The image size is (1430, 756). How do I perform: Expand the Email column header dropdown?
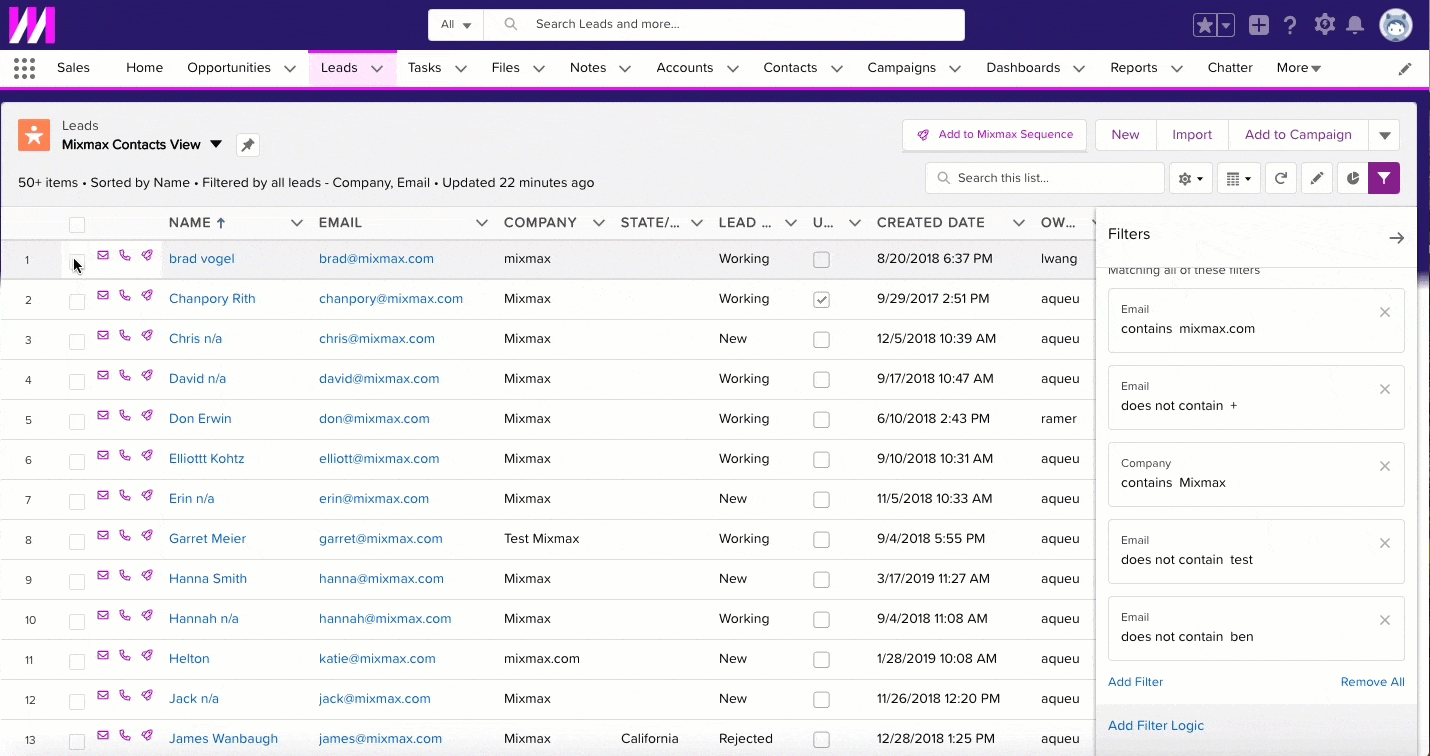pos(482,223)
